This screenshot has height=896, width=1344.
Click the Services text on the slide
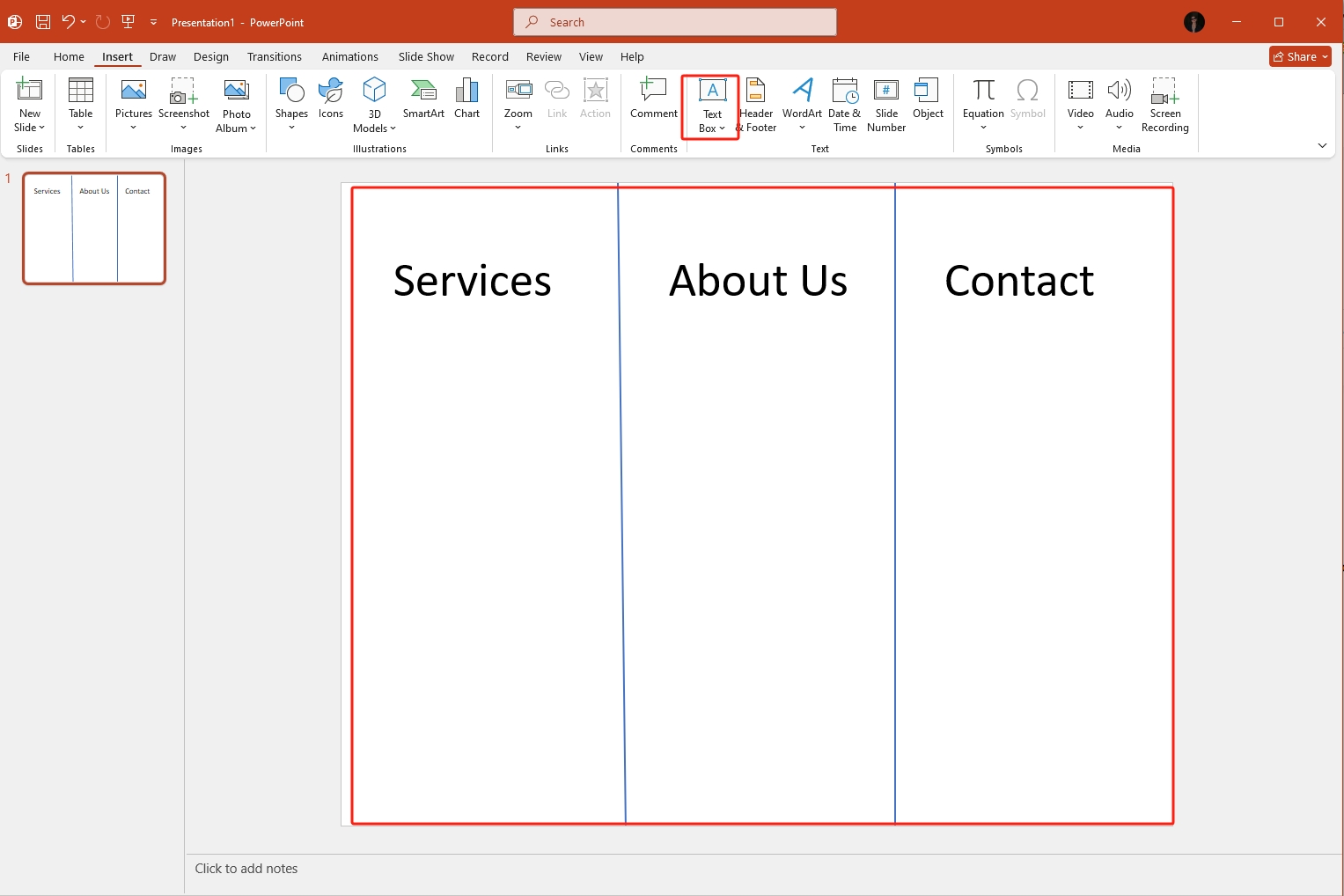point(473,281)
